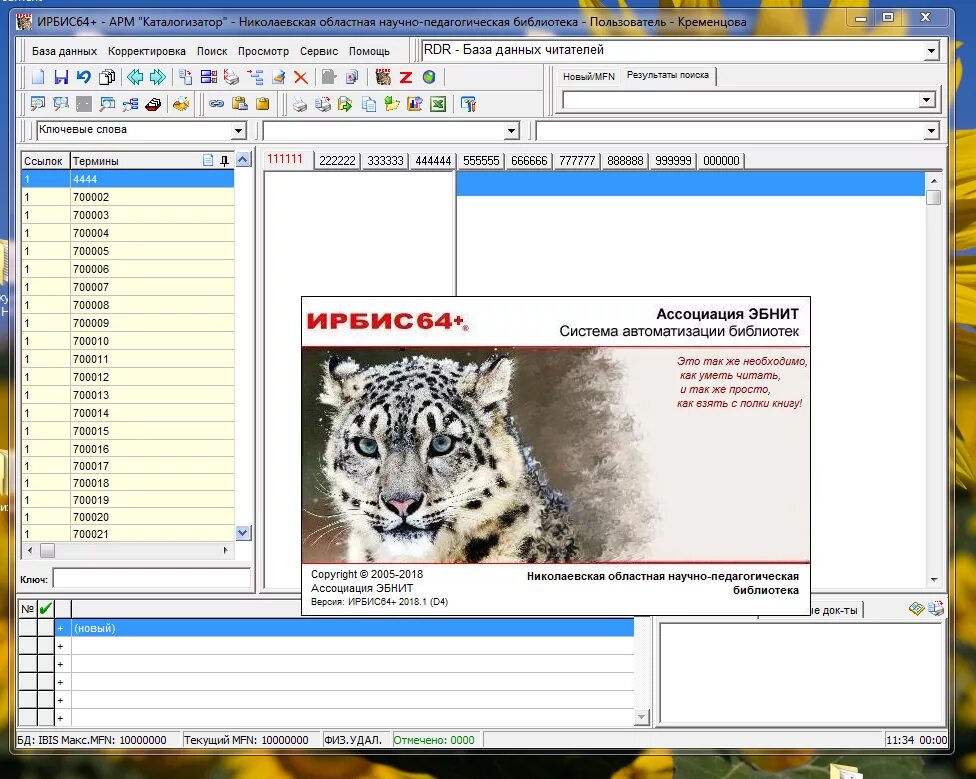Click the copy-record stacked pages icon
Image resolution: width=976 pixels, height=779 pixels.
[x=107, y=77]
